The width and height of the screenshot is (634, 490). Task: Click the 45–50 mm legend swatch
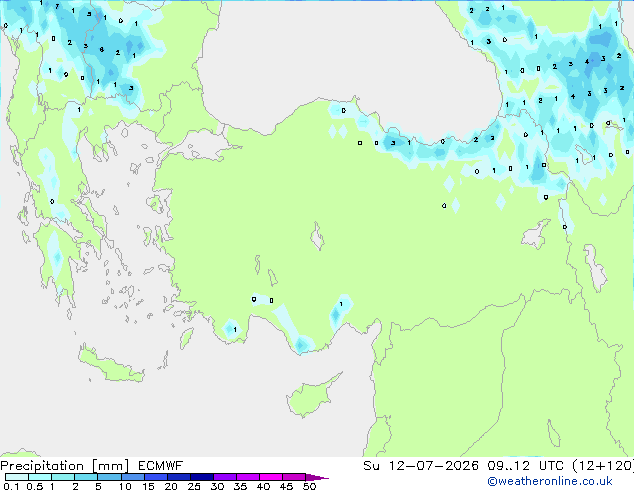(x=294, y=477)
